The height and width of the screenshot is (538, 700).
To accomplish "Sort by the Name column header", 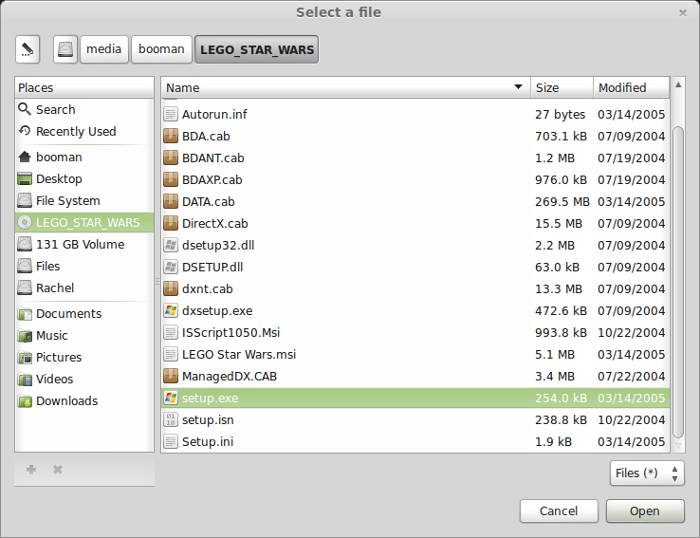I will [345, 88].
